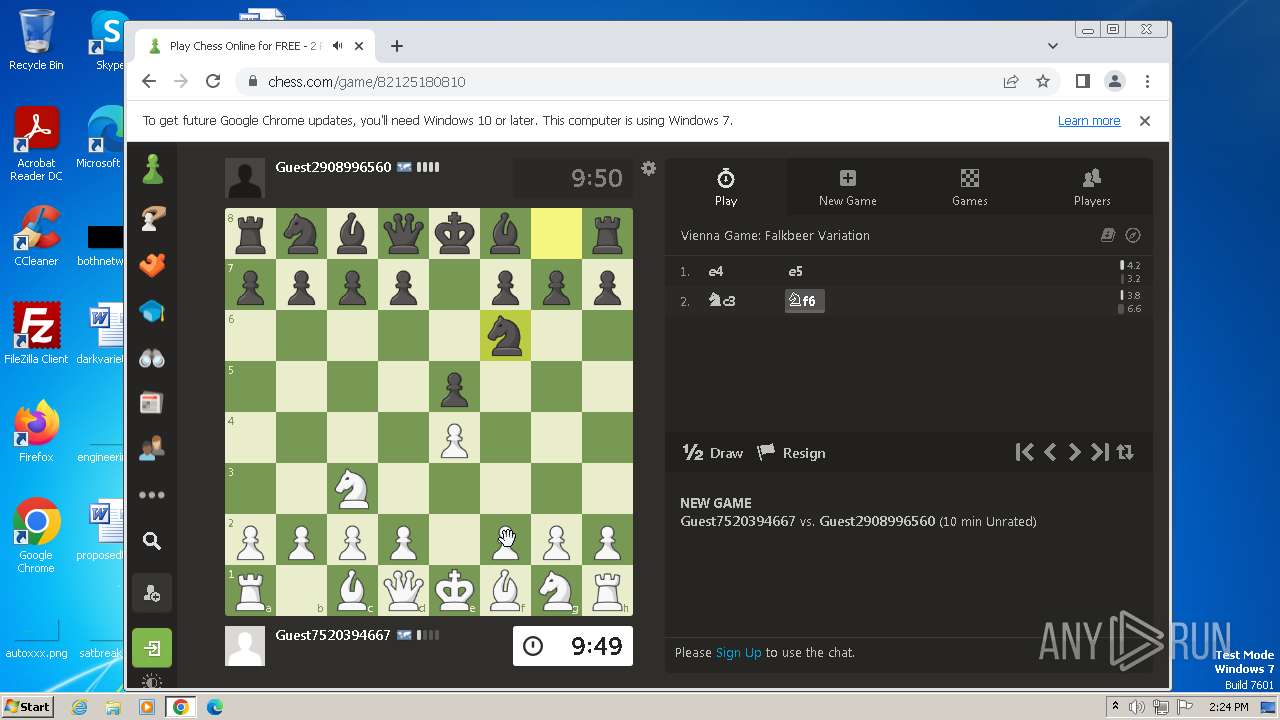Screen dimensions: 1280x720
Task: Open Recycle Bin on desktop
Action: (x=36, y=41)
